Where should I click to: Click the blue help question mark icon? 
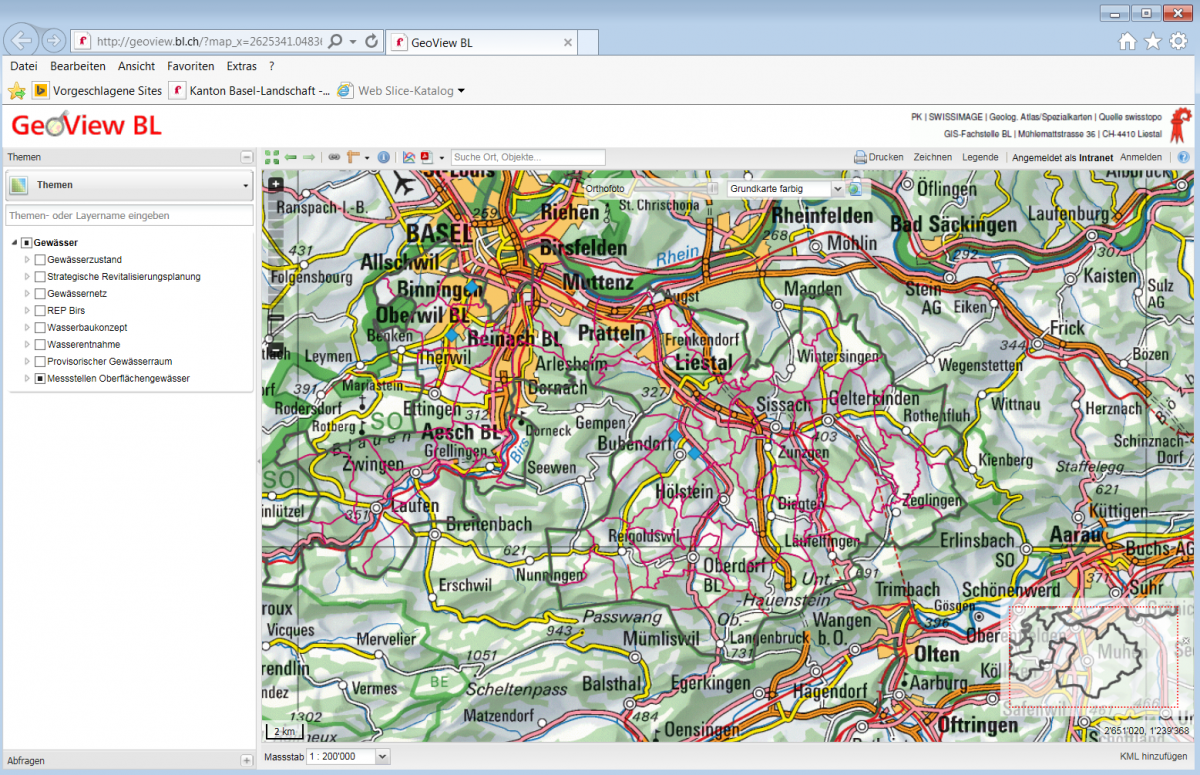click(x=1183, y=157)
